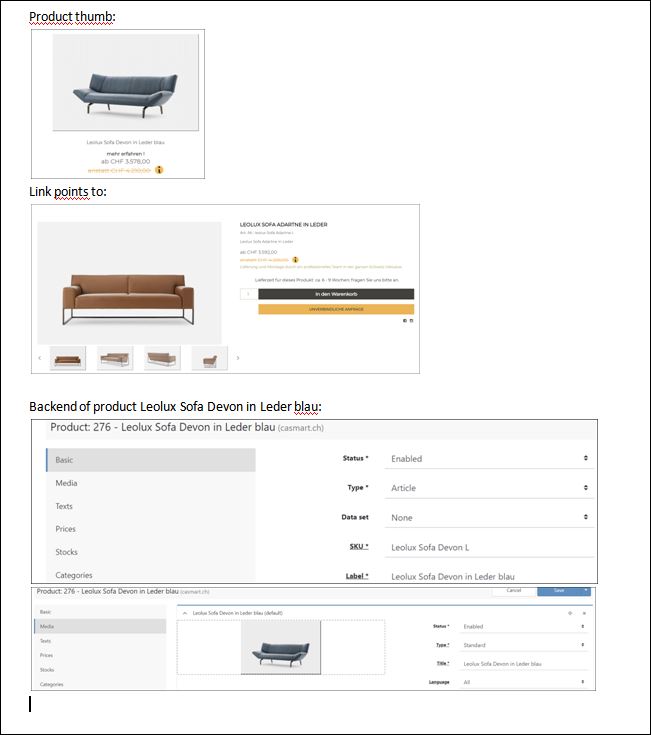Select the Prices tab in the lower media panel
The height and width of the screenshot is (735, 651).
point(100,655)
